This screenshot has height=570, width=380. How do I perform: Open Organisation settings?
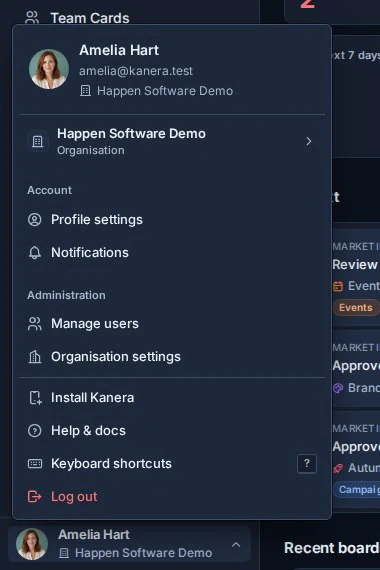click(x=172, y=357)
